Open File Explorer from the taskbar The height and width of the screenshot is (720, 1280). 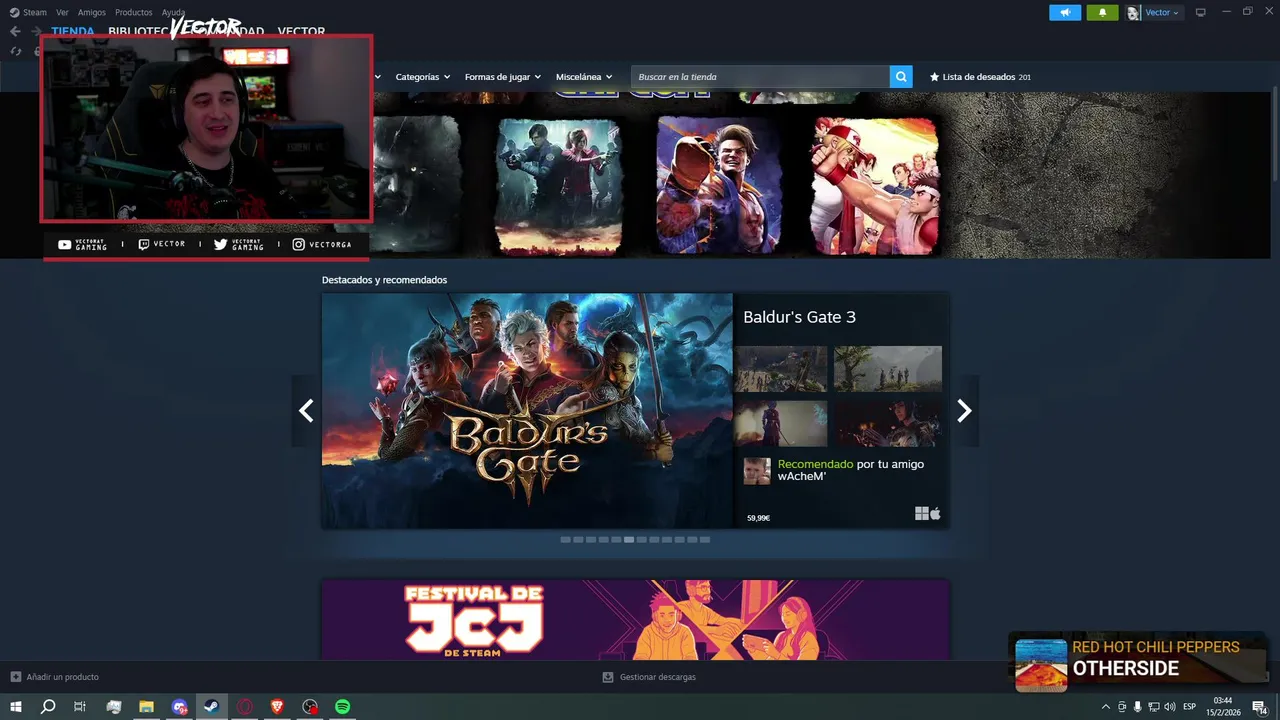pyautogui.click(x=146, y=707)
